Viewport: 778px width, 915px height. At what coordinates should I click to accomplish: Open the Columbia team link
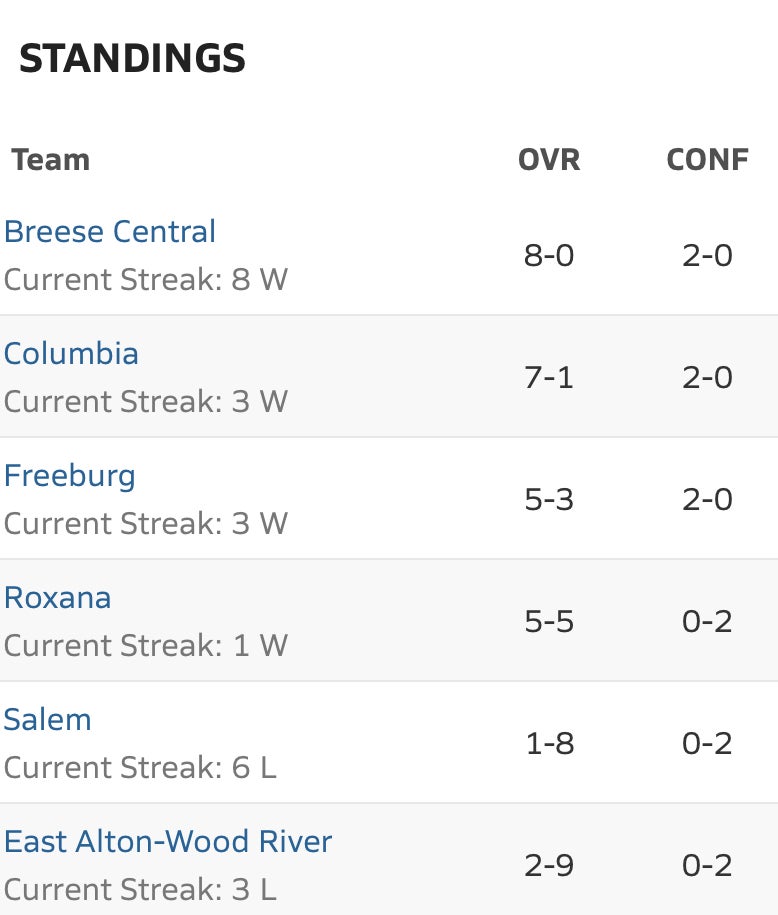pos(71,353)
